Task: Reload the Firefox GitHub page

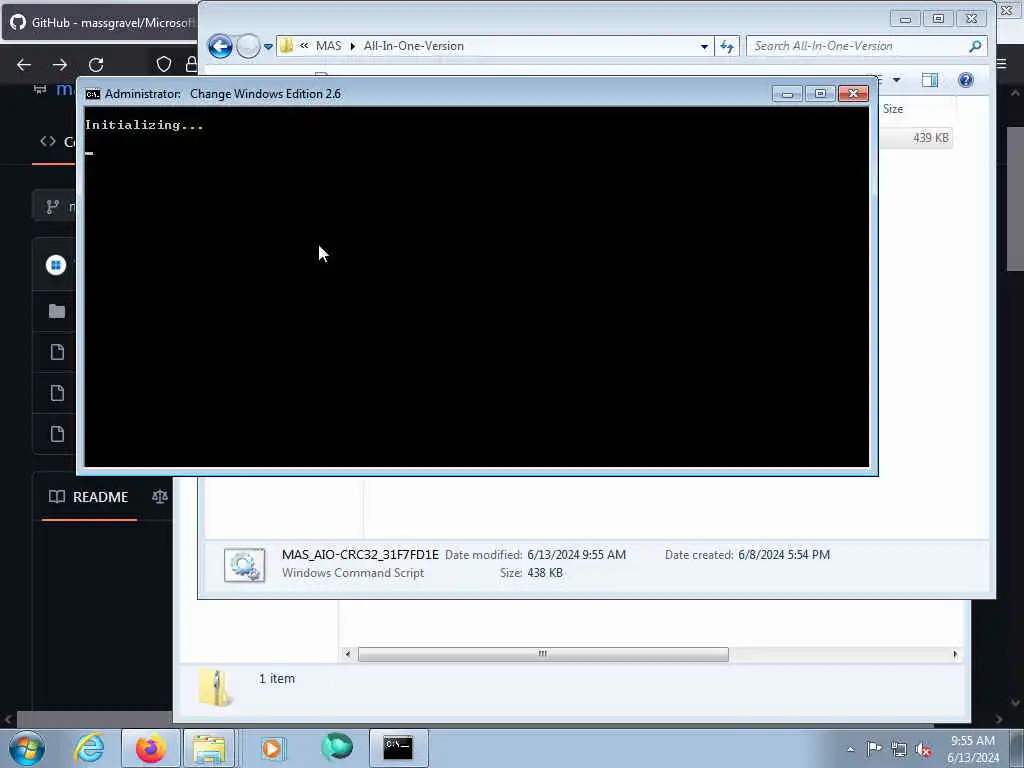Action: pos(96,65)
